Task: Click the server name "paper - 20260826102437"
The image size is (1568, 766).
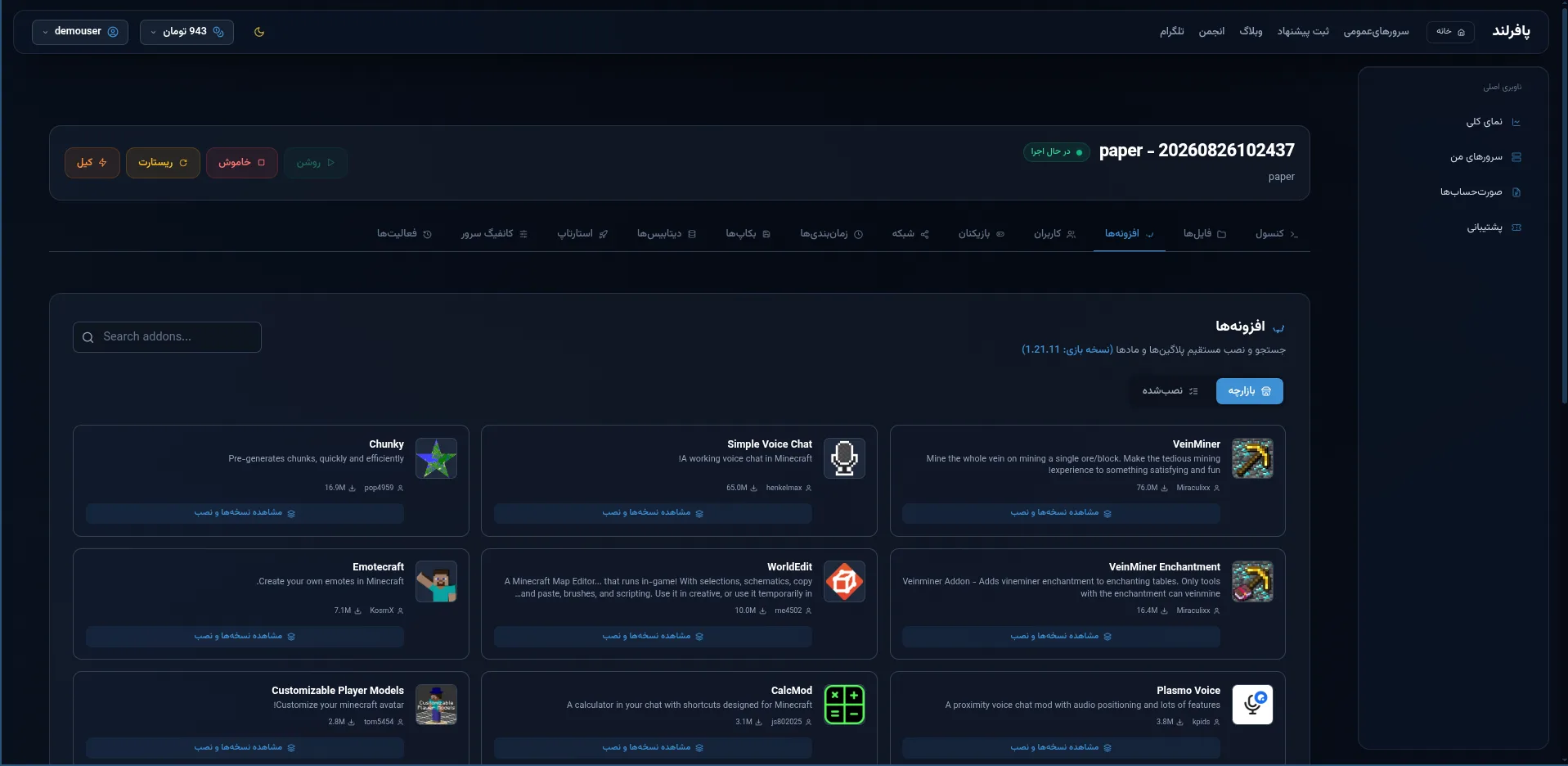Action: coord(1197,151)
